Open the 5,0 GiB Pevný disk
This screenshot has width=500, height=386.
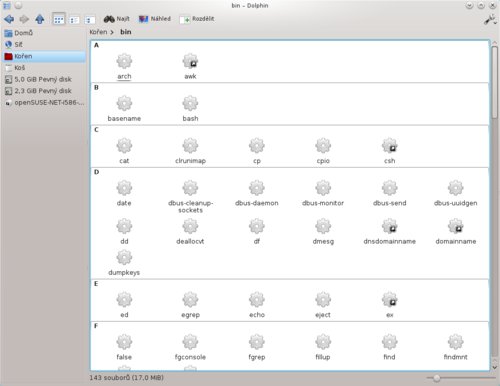pos(44,79)
